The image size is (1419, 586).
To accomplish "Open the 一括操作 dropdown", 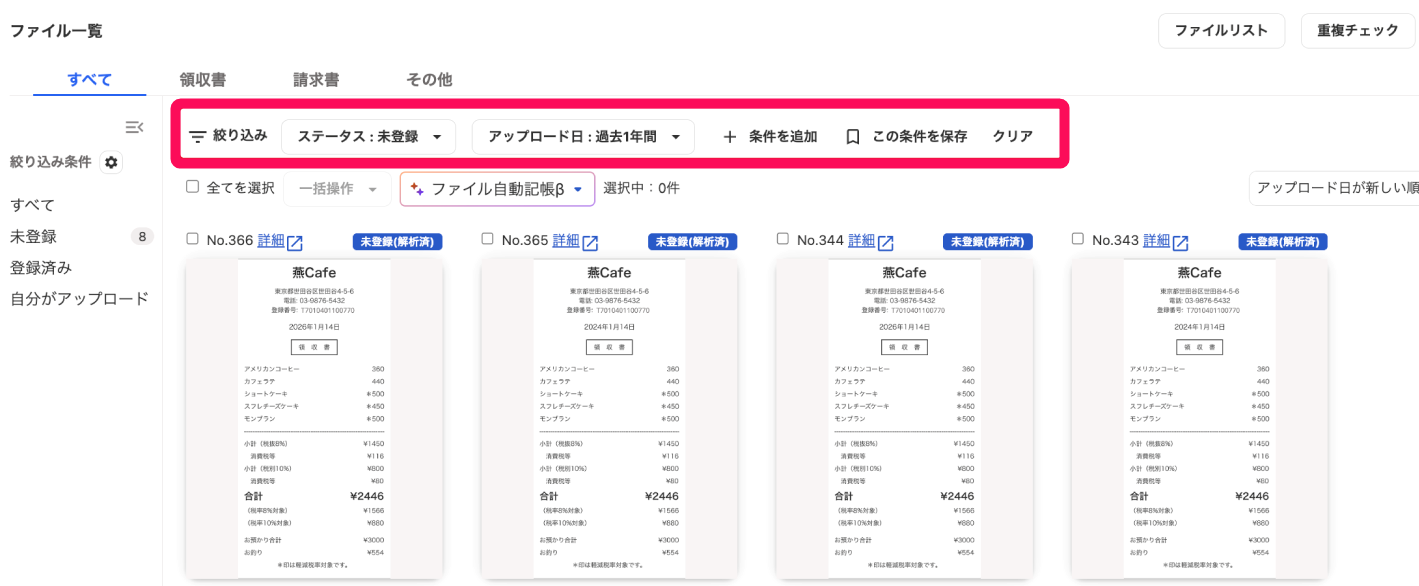I will click(337, 188).
